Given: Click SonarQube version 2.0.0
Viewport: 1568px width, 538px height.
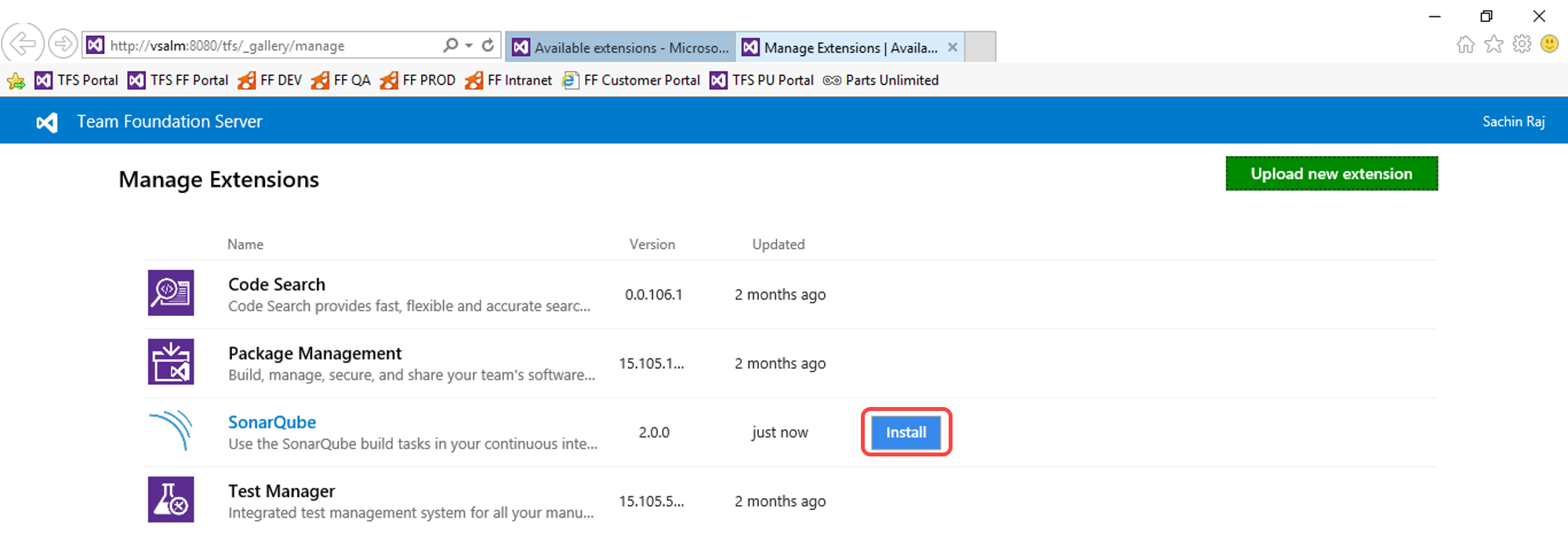Looking at the screenshot, I should (654, 432).
